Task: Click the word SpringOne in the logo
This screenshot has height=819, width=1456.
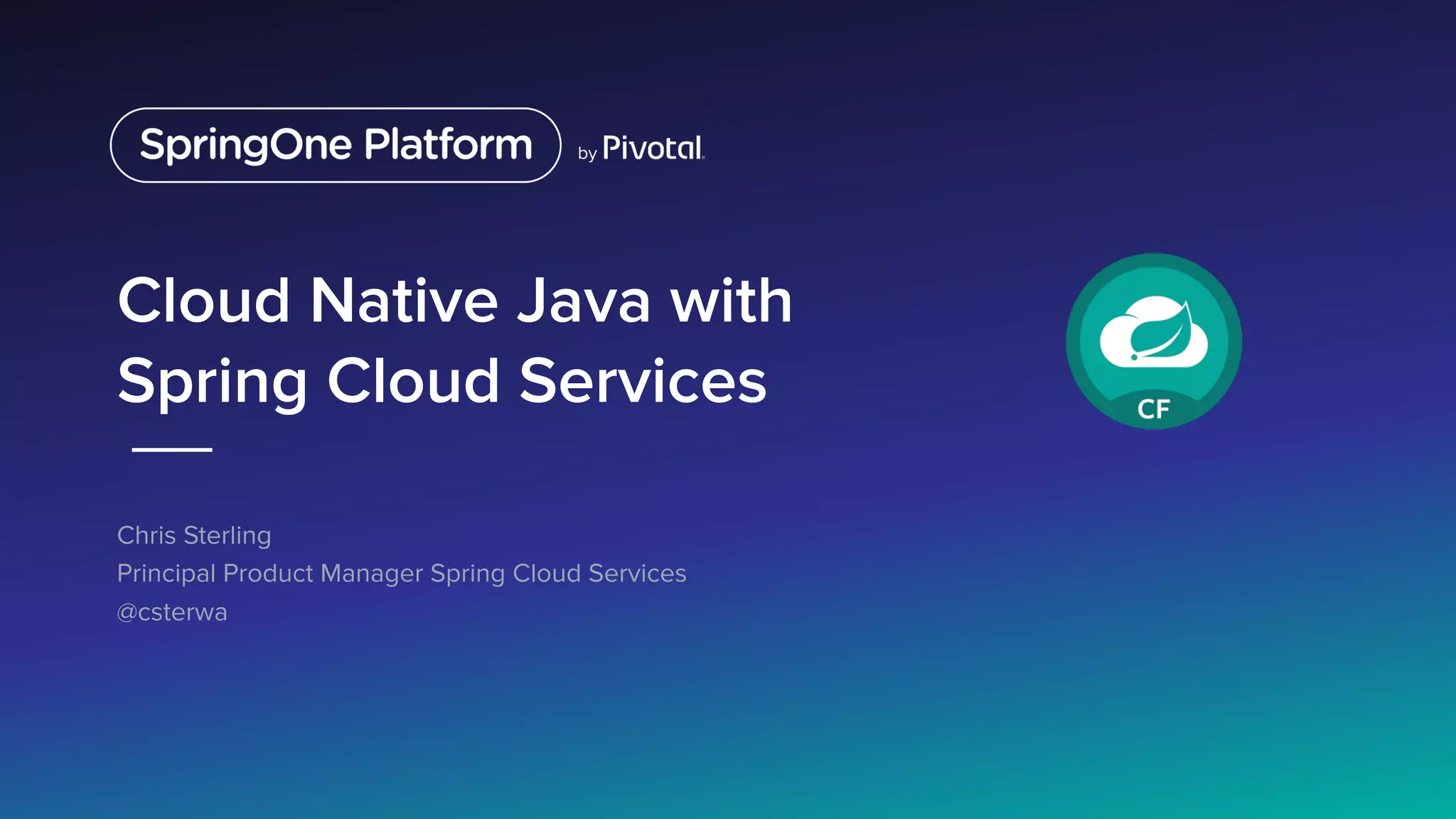Action: 245,145
